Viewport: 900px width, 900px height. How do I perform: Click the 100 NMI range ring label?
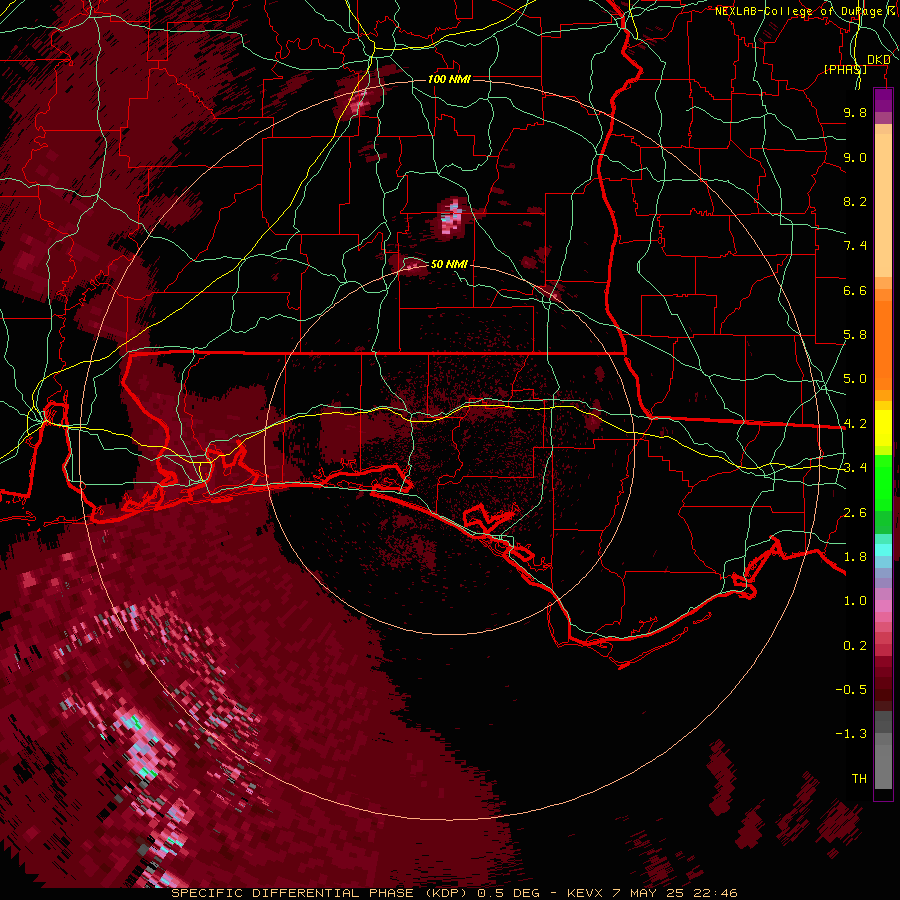[x=449, y=79]
